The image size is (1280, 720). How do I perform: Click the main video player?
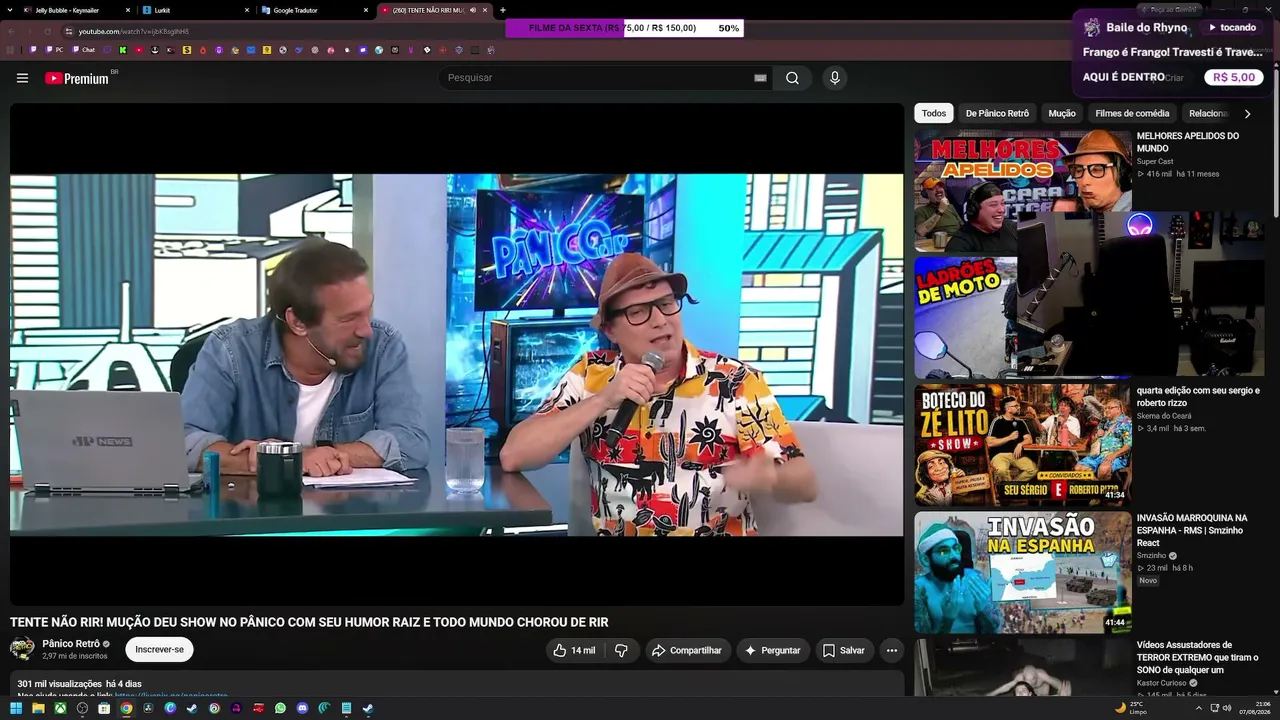(x=457, y=354)
